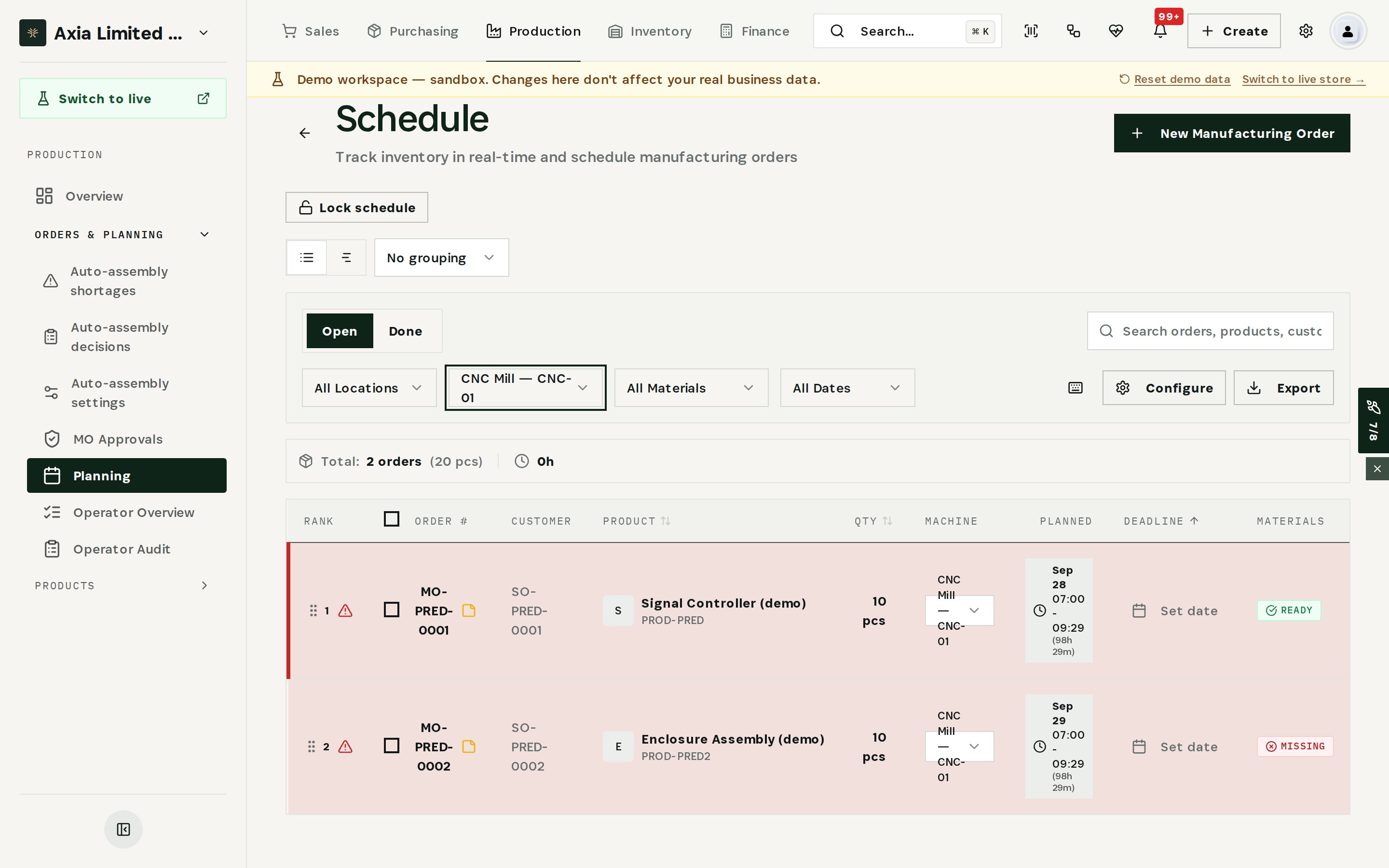Open the user profile avatar
The image size is (1389, 868).
(1348, 31)
